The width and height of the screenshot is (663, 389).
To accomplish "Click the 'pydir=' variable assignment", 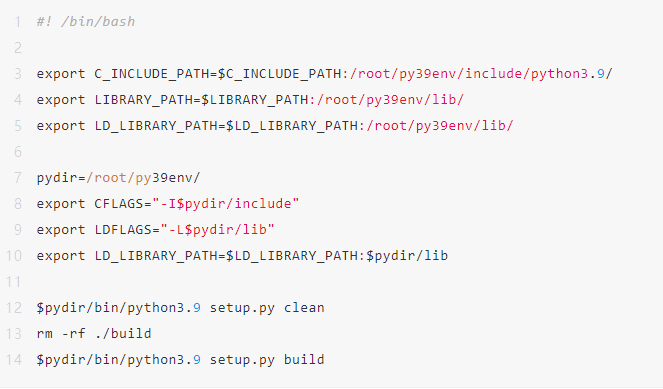I will tap(61, 178).
